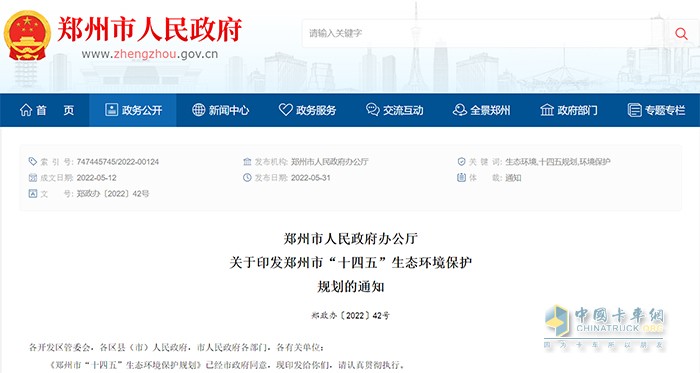Click title line 关于印发郑州市“十四五”生态环境保护
This screenshot has width=700, height=373.
coord(350,262)
